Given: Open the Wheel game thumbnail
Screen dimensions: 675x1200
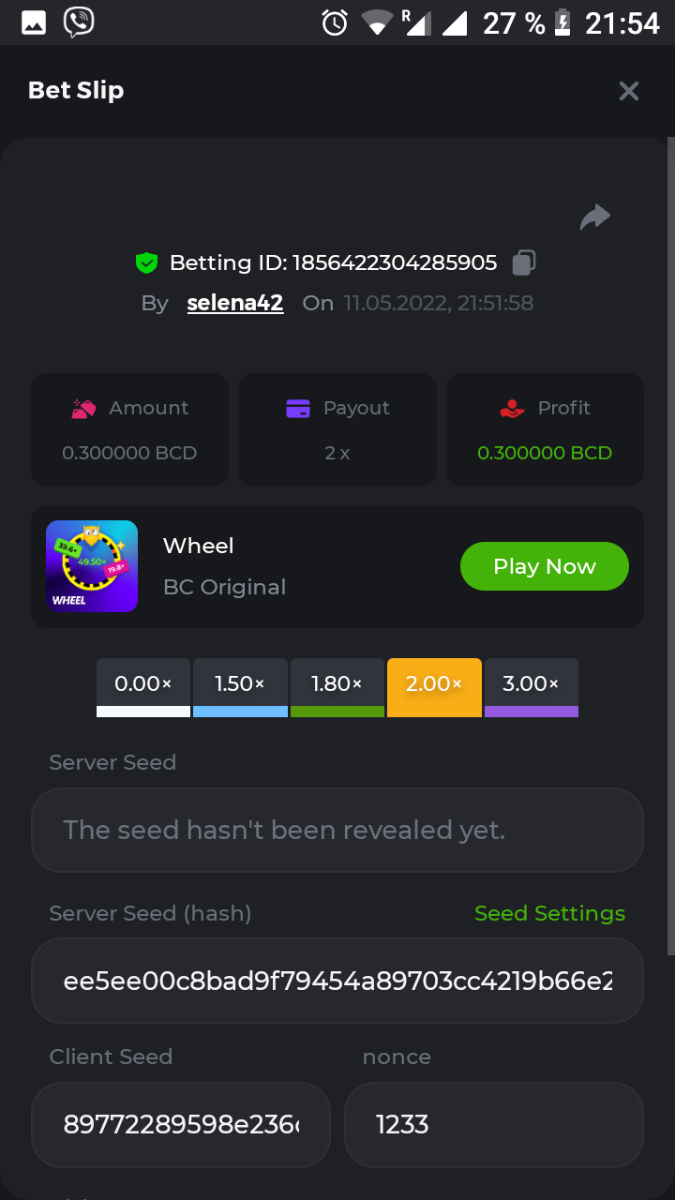Looking at the screenshot, I should 92,566.
